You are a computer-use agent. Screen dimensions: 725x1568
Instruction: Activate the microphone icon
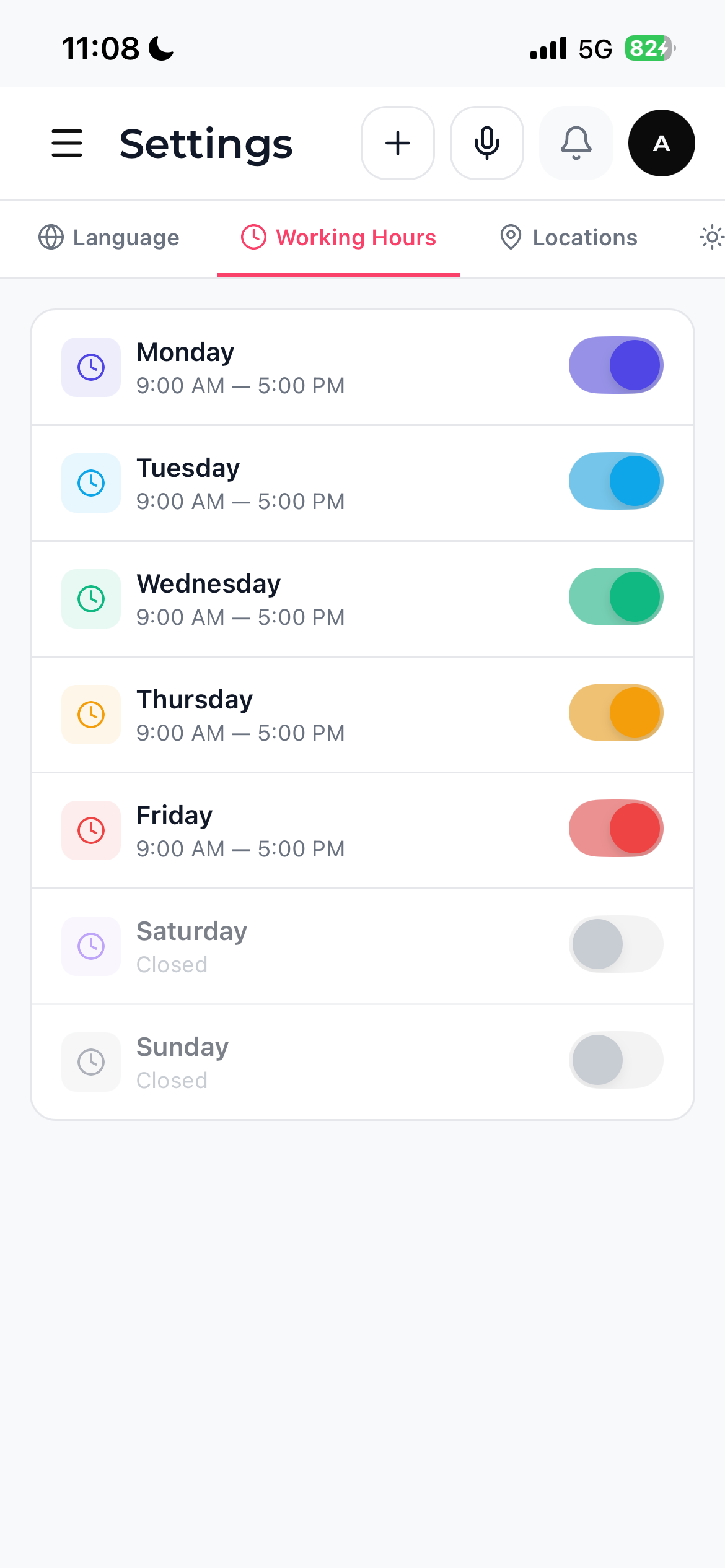(486, 143)
